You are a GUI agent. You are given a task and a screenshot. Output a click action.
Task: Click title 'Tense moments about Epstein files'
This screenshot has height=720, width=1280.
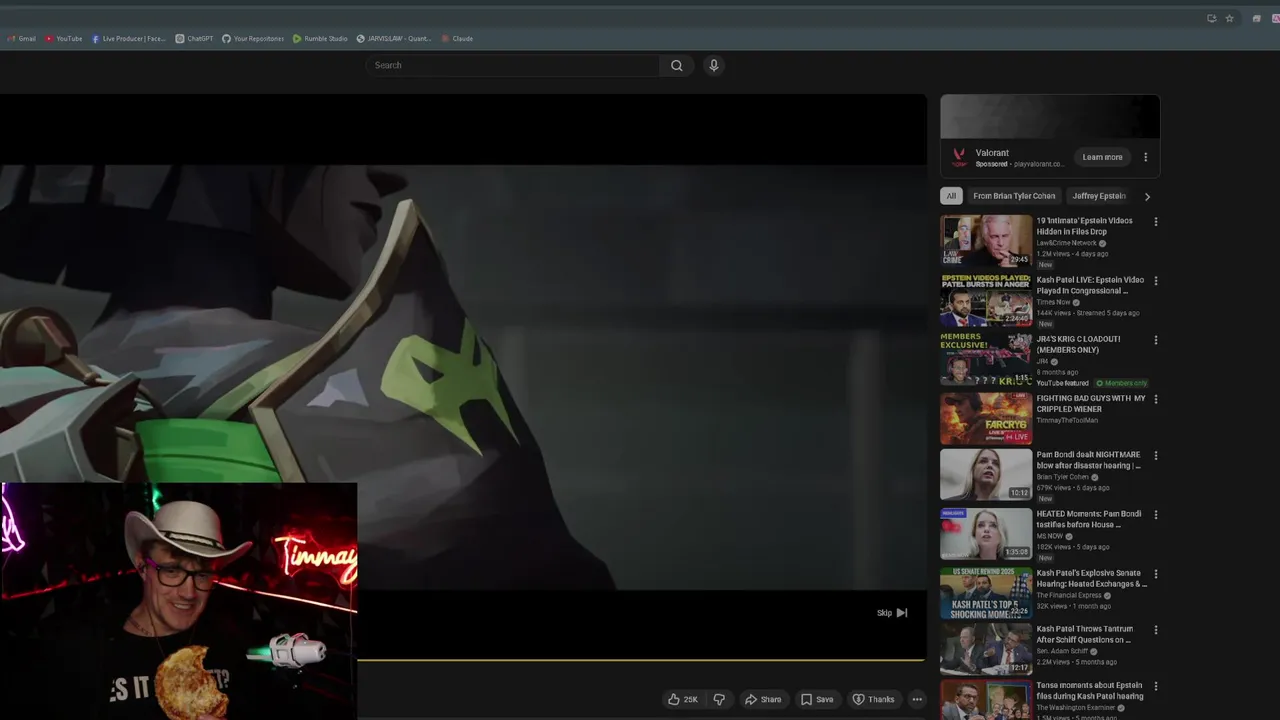pyautogui.click(x=1090, y=691)
